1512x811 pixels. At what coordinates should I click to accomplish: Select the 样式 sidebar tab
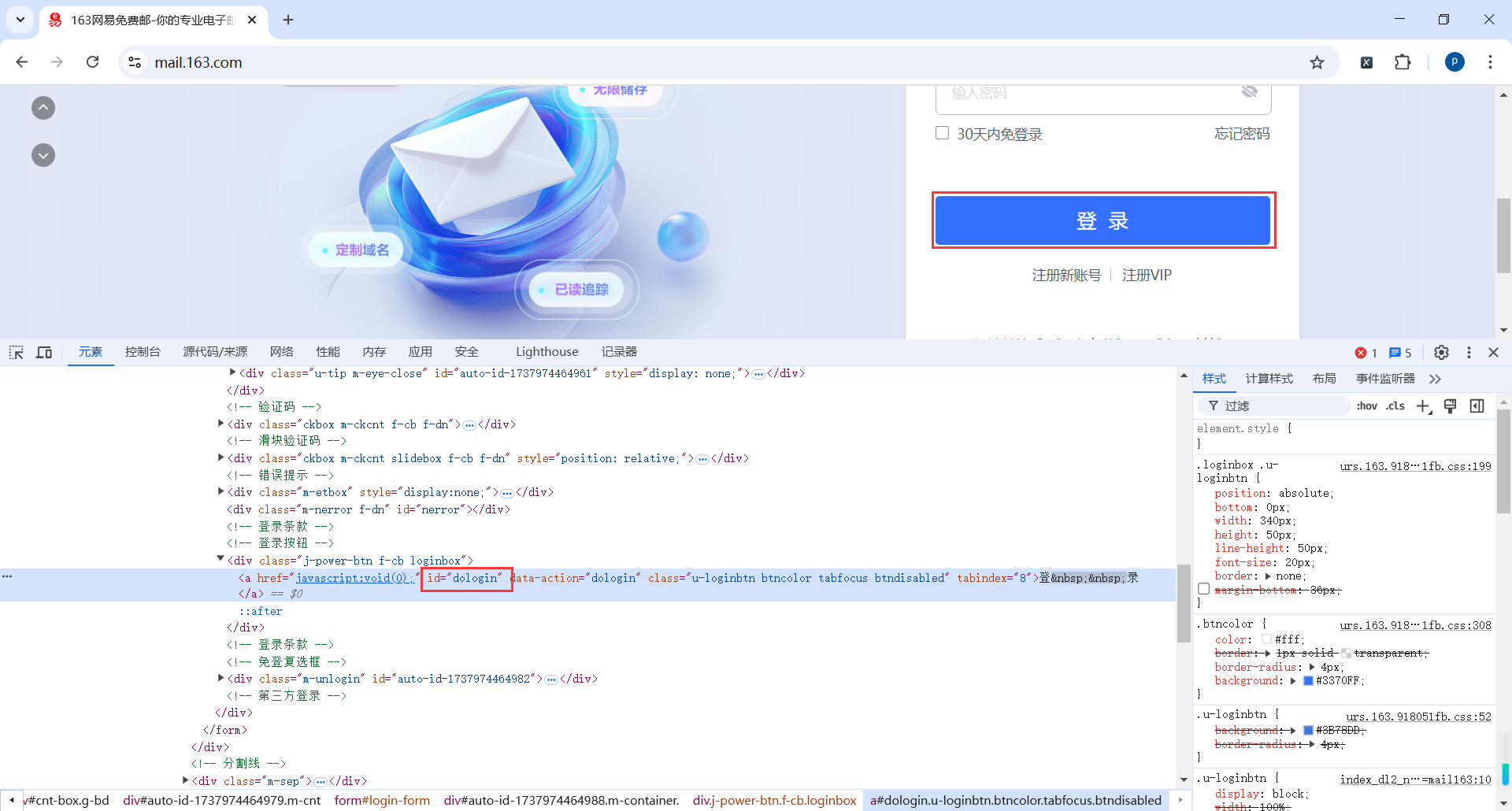[x=1214, y=379]
